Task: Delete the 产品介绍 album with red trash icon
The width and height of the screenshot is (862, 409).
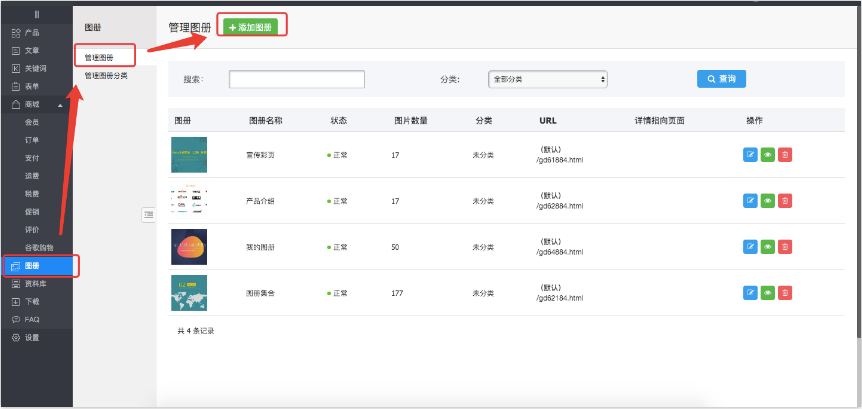Action: 785,201
